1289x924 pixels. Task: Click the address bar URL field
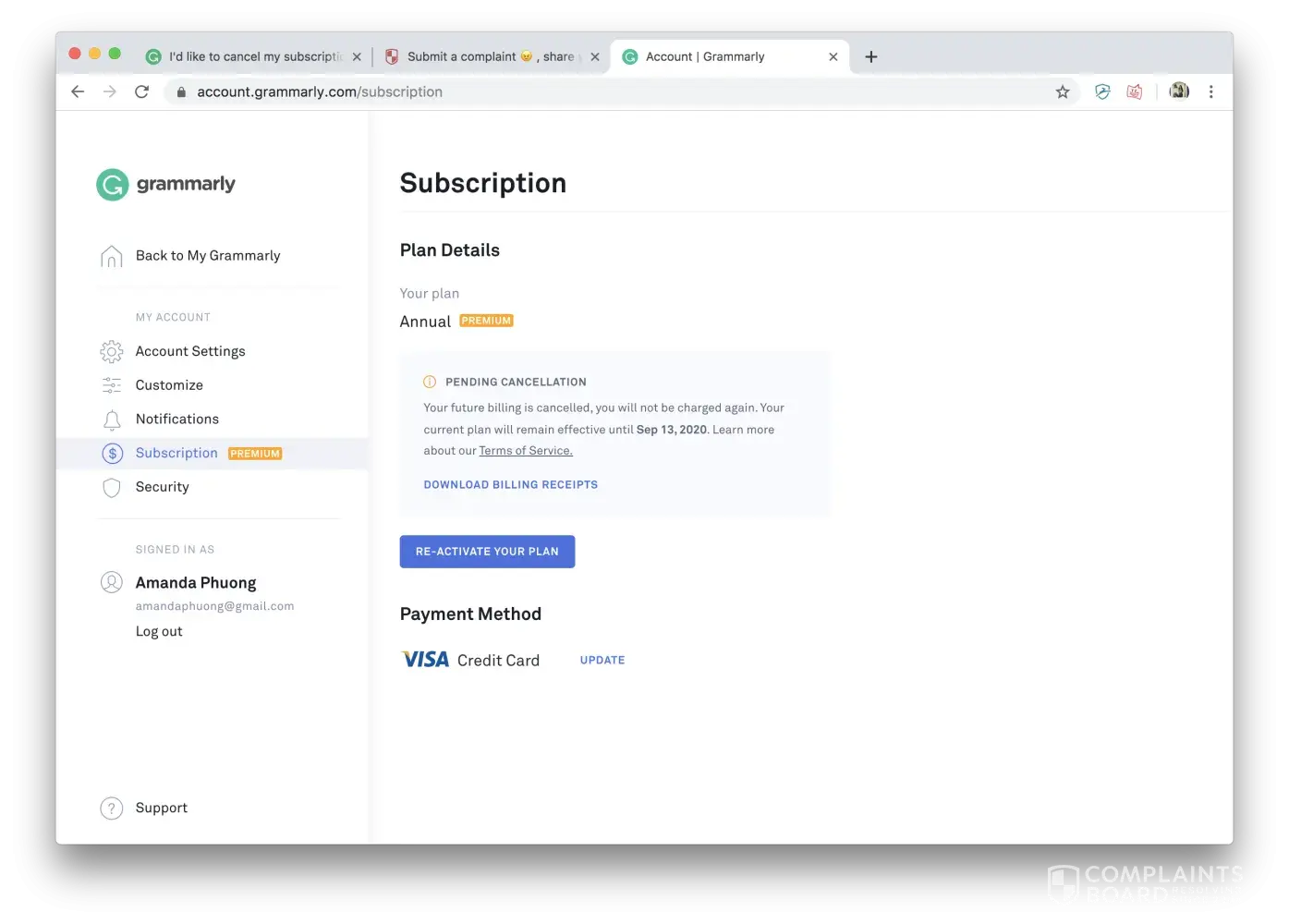pyautogui.click(x=554, y=91)
